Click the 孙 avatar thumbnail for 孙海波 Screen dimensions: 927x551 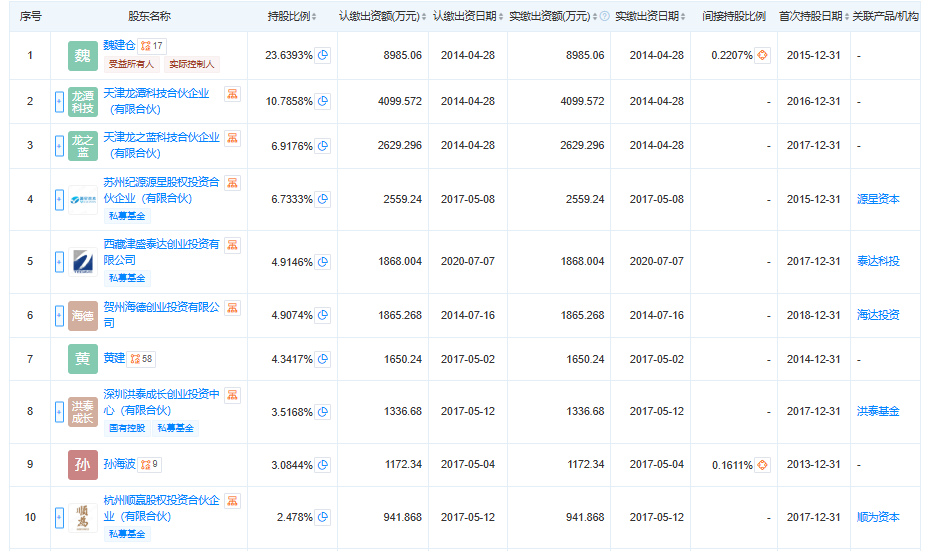[83, 465]
